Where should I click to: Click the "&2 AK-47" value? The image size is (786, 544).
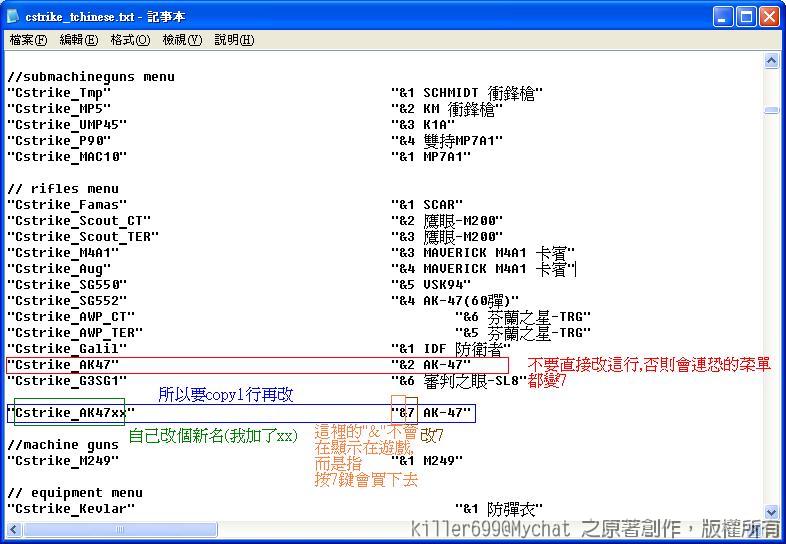point(431,365)
